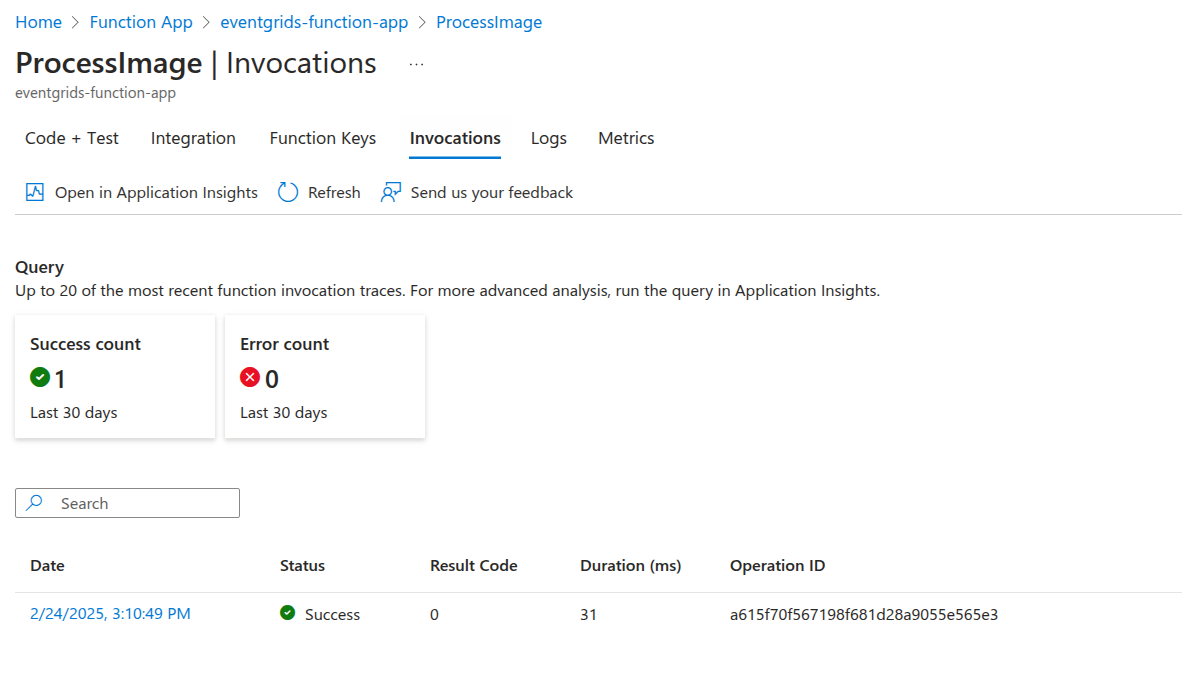Click the red error count icon
This screenshot has height=678, width=1182.
pos(250,377)
